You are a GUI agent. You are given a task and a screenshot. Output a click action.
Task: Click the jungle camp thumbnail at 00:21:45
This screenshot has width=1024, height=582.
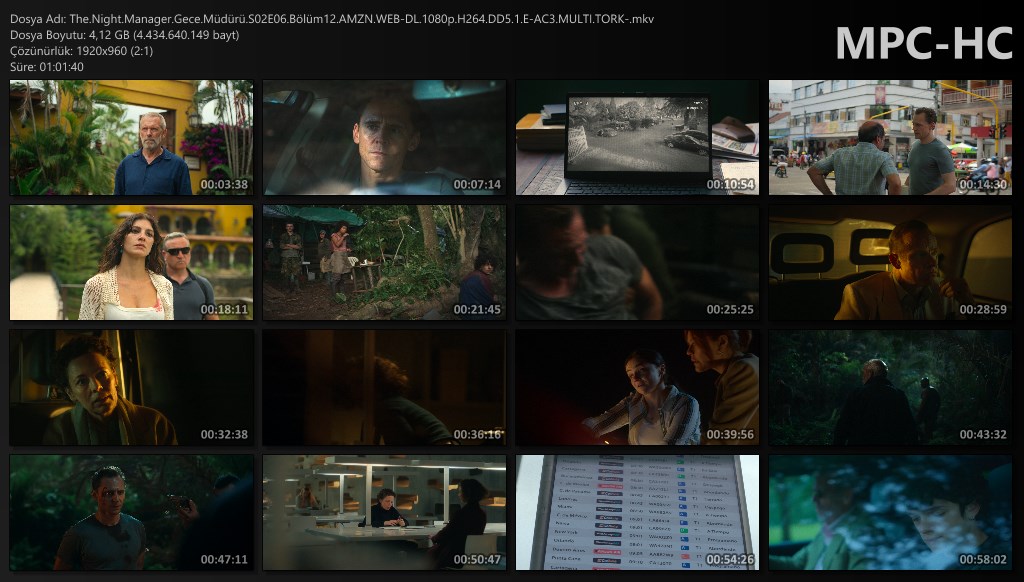click(384, 263)
